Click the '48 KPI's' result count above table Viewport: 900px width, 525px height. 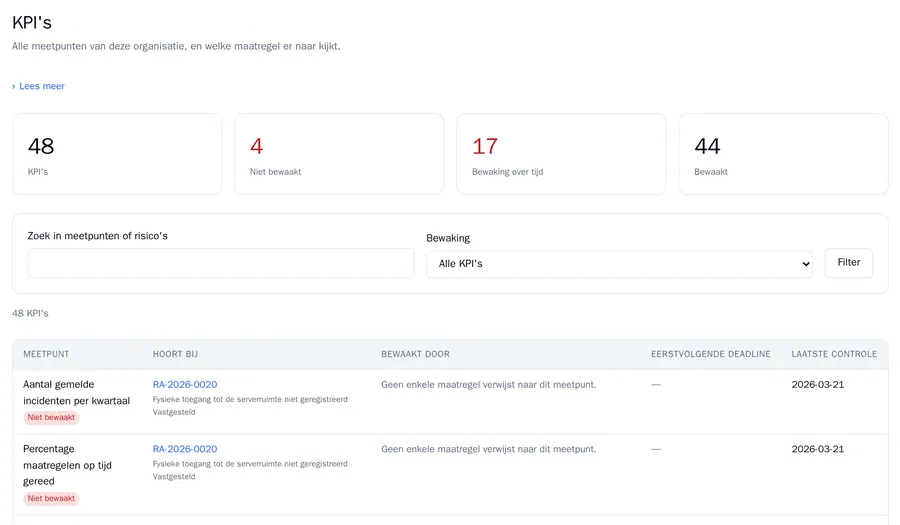[x=30, y=313]
